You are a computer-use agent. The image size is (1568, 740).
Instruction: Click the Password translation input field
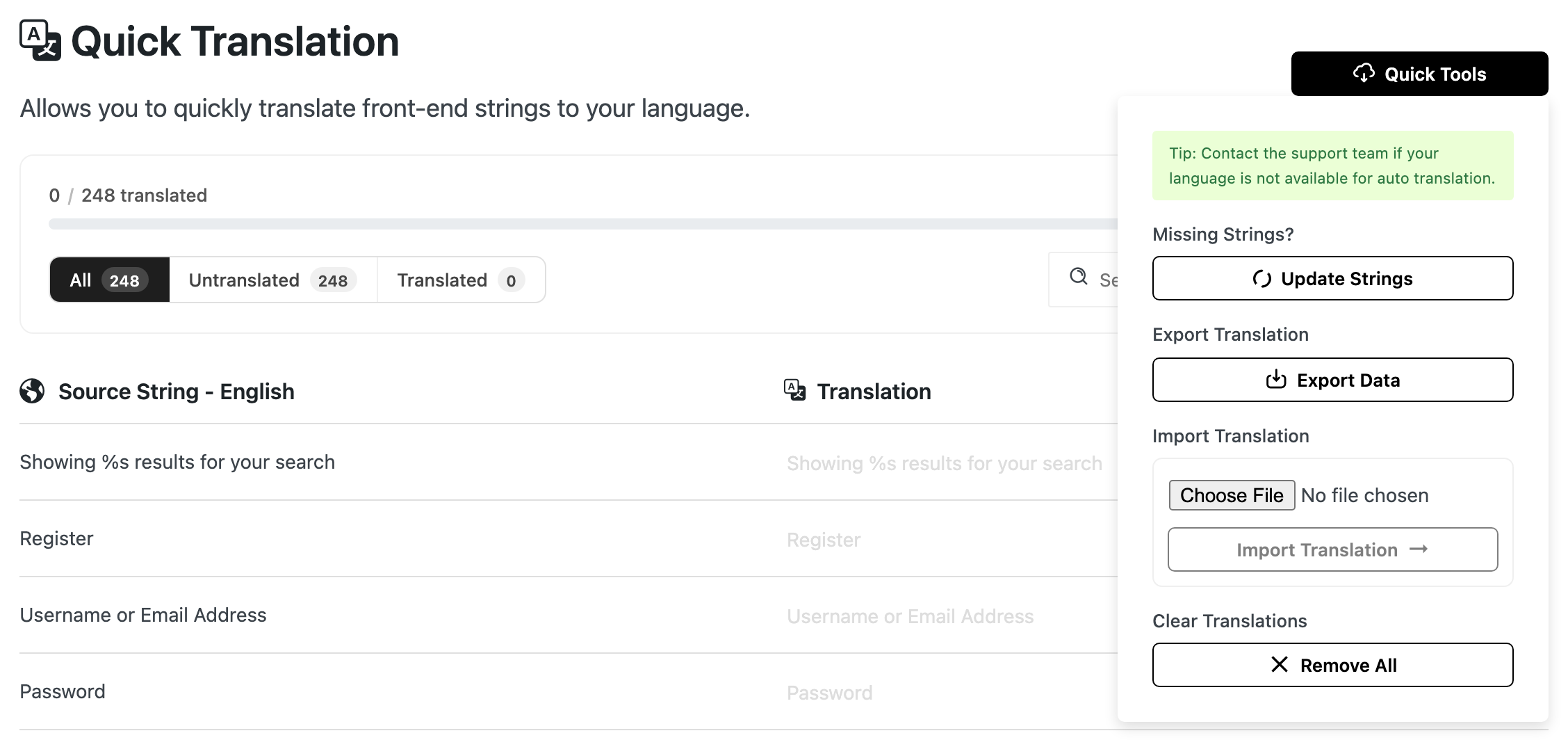(x=951, y=693)
